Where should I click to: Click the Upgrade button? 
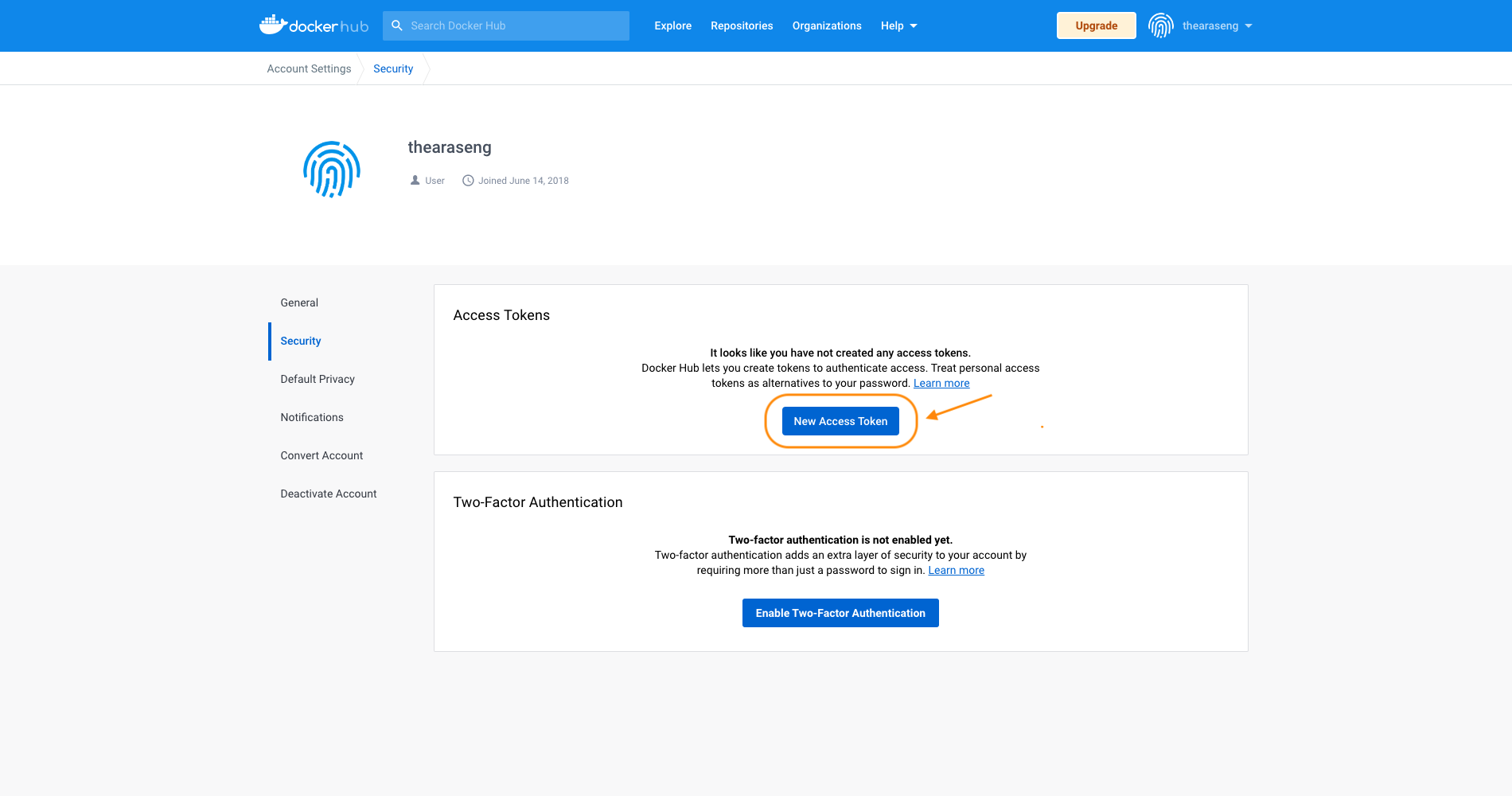click(1096, 25)
